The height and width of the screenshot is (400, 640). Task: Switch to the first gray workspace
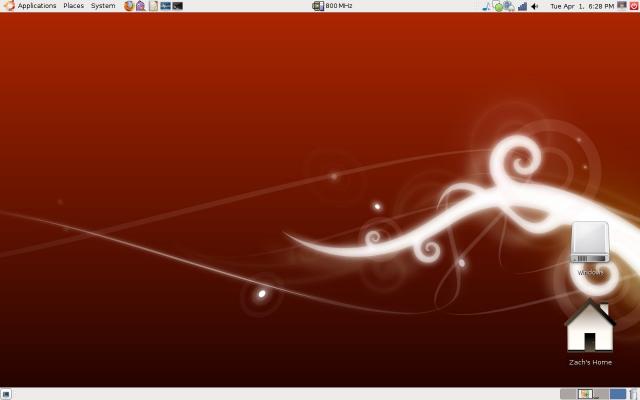[x=568, y=394]
